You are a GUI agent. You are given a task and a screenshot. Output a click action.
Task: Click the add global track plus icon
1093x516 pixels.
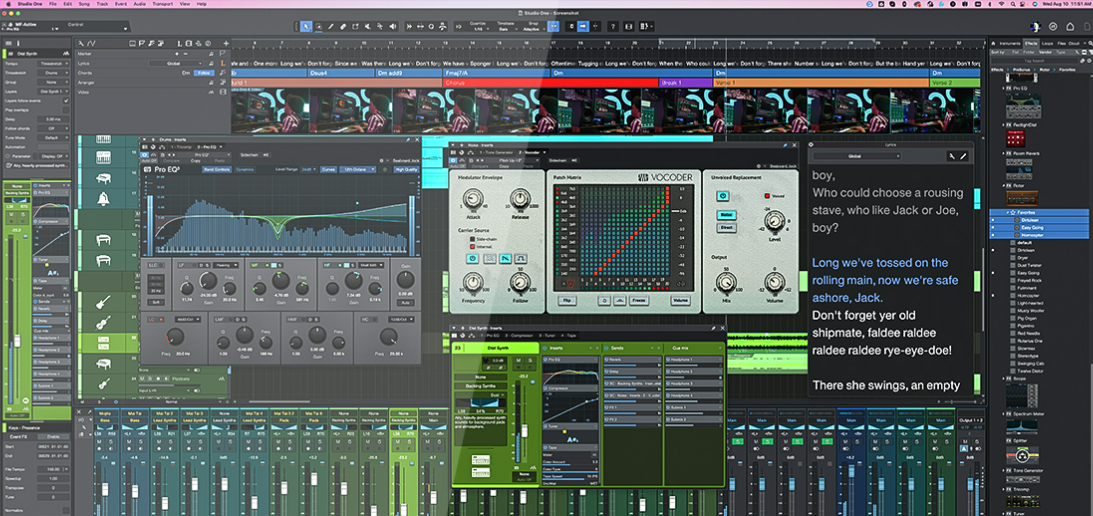[226, 43]
